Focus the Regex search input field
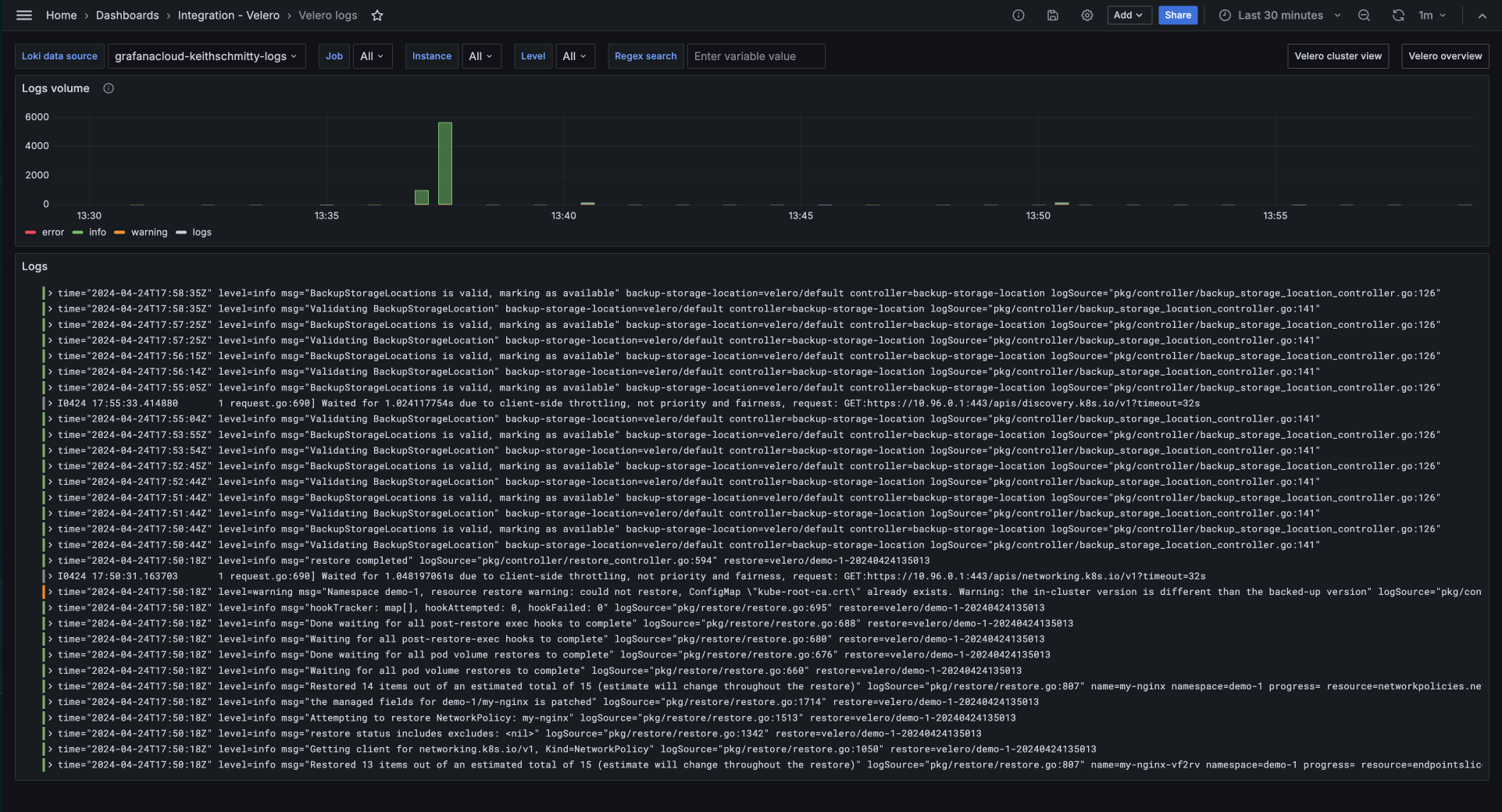Screen dimensions: 1502x812 pyautogui.click(x=755, y=56)
